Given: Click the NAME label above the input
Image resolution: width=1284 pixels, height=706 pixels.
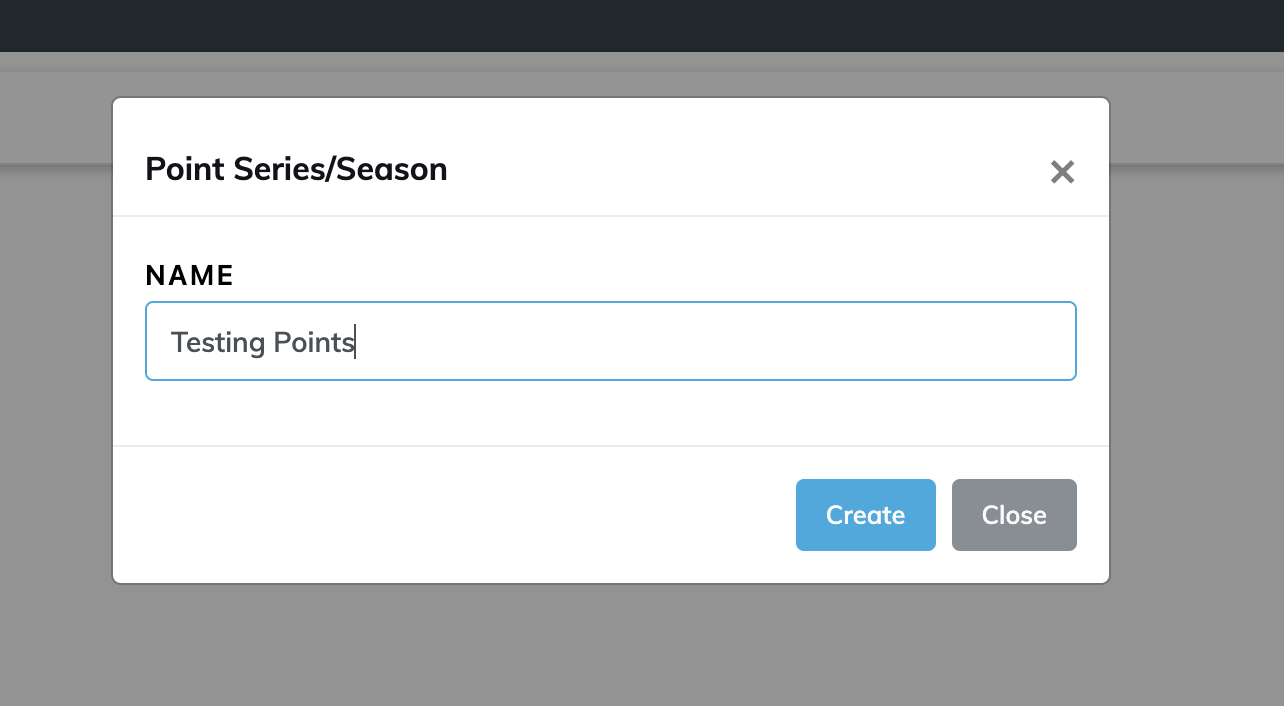Looking at the screenshot, I should [189, 275].
